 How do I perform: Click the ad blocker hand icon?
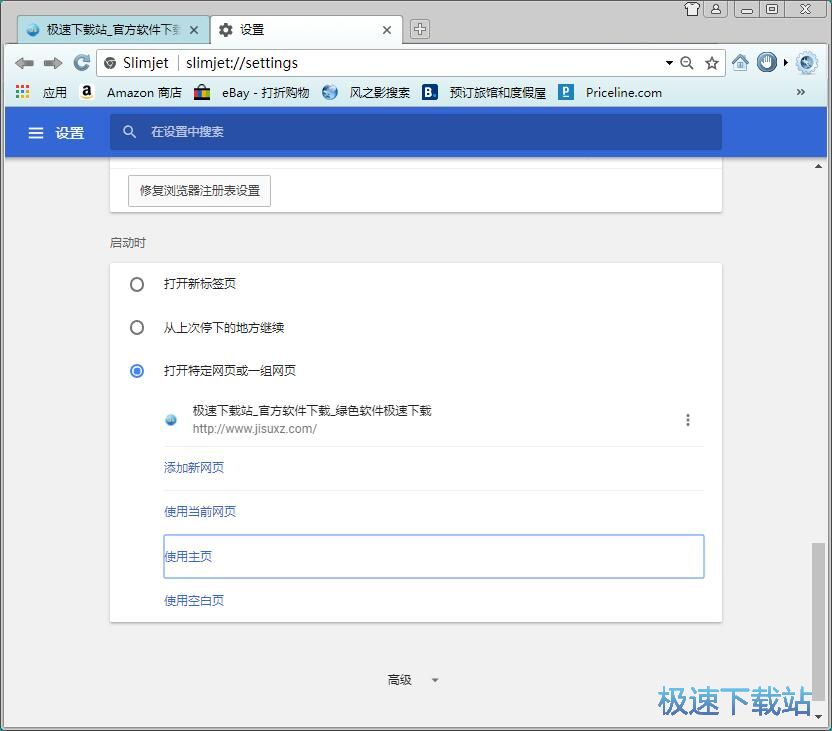[x=766, y=63]
